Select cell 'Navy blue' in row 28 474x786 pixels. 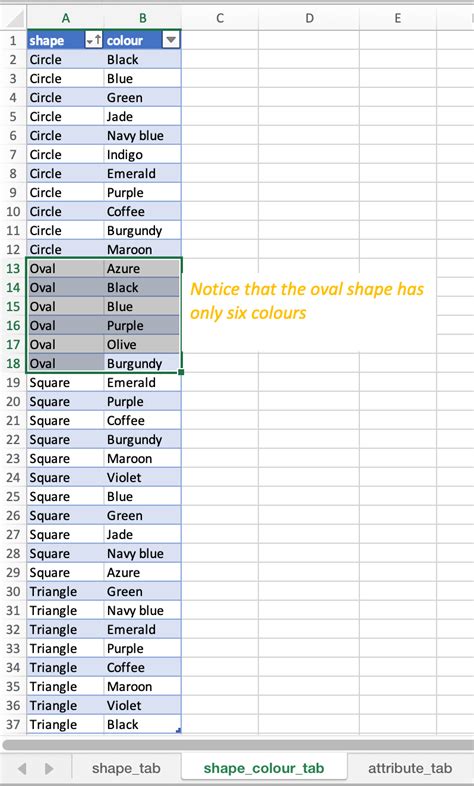[x=143, y=553]
